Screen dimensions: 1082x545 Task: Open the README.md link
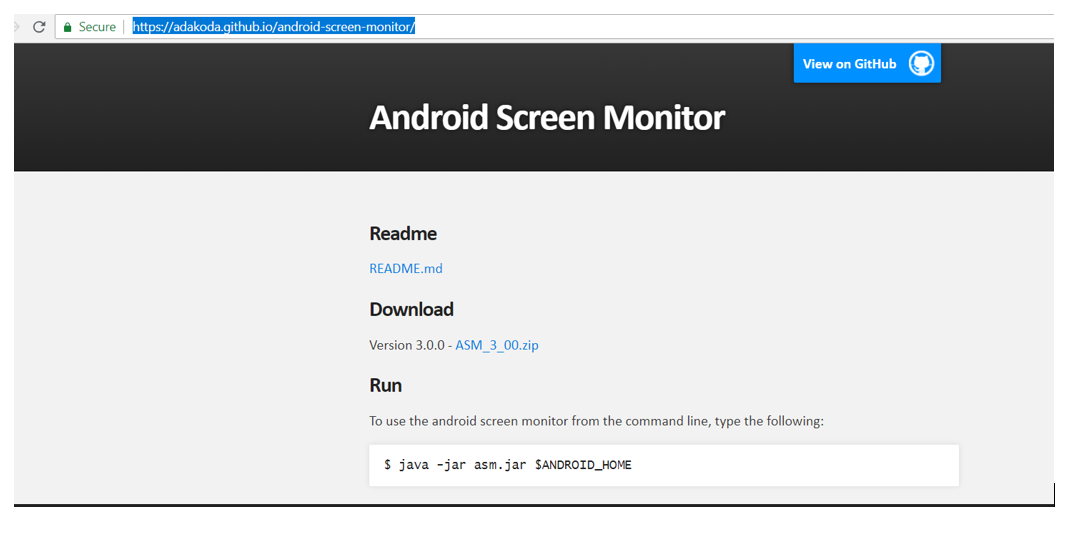406,268
